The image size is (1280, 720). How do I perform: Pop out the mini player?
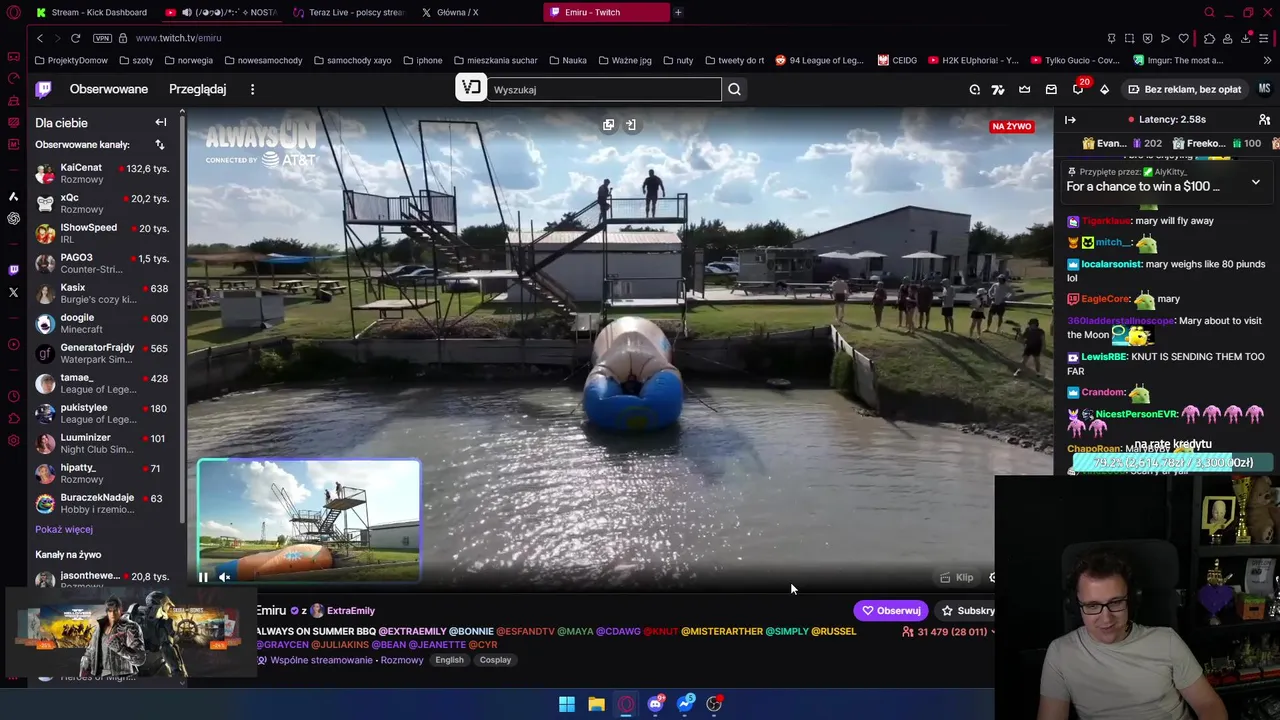pyautogui.click(x=608, y=125)
